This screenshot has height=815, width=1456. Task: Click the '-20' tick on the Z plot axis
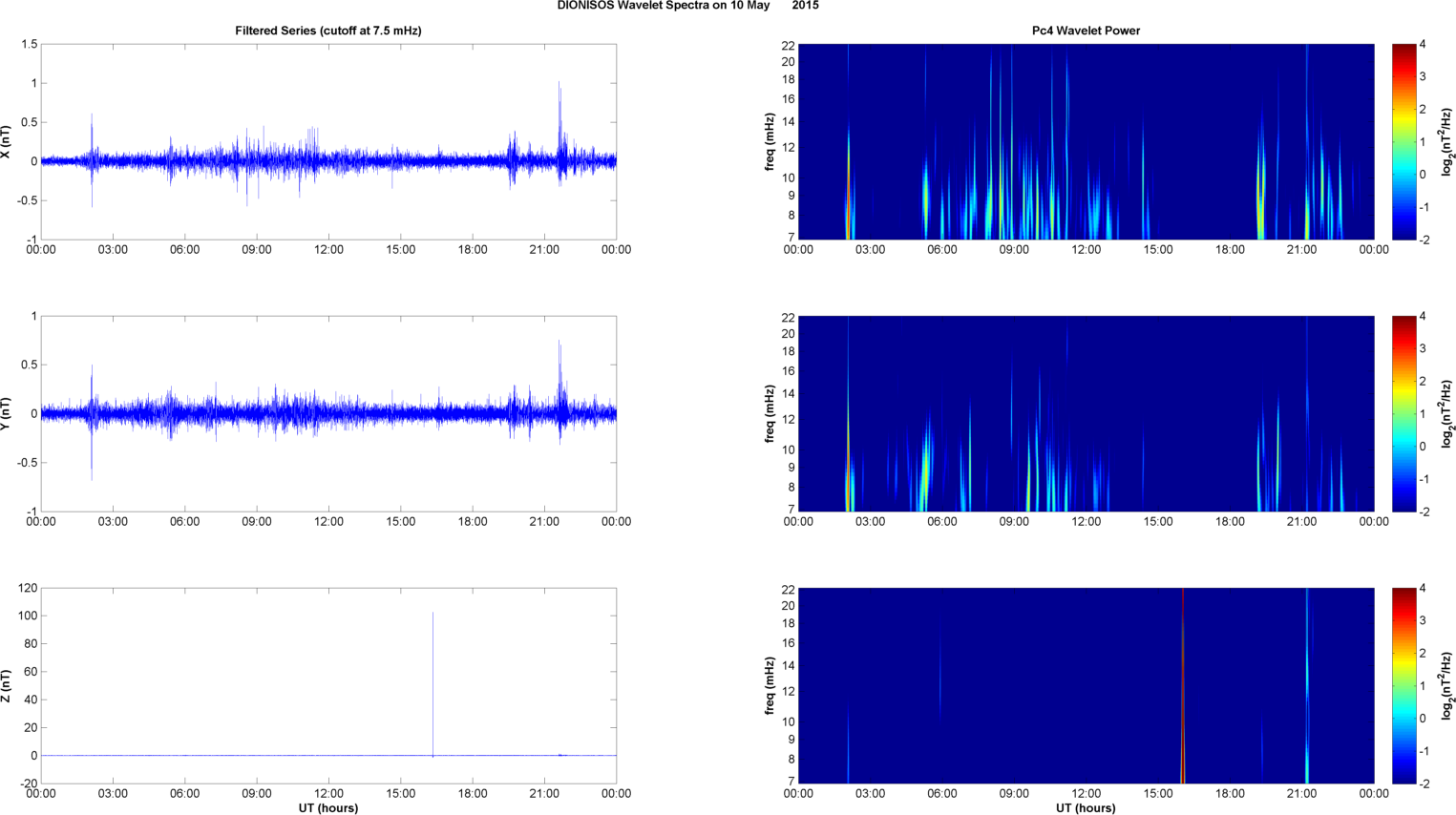[x=28, y=784]
